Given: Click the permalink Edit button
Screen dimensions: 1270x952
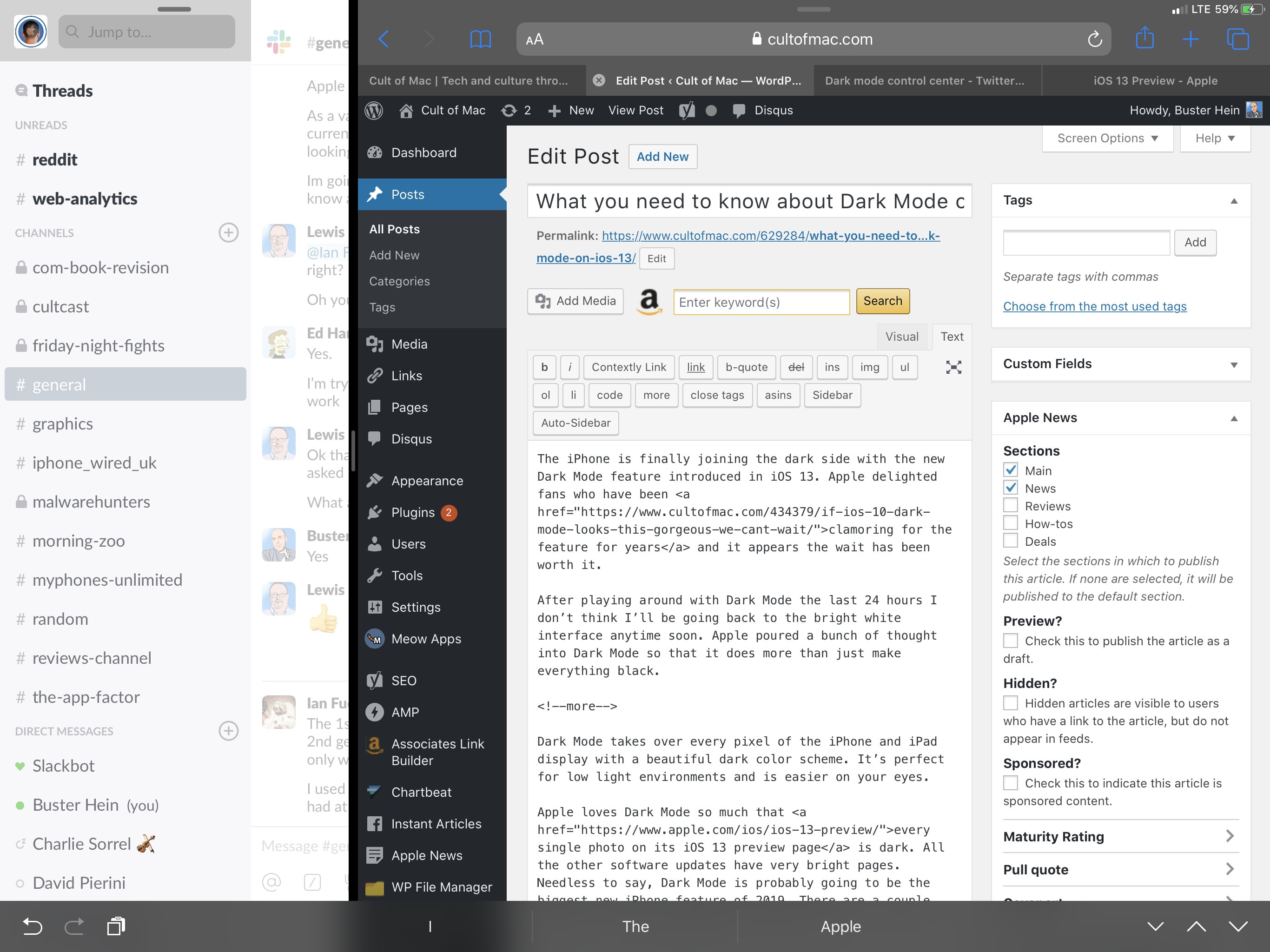Looking at the screenshot, I should point(656,258).
